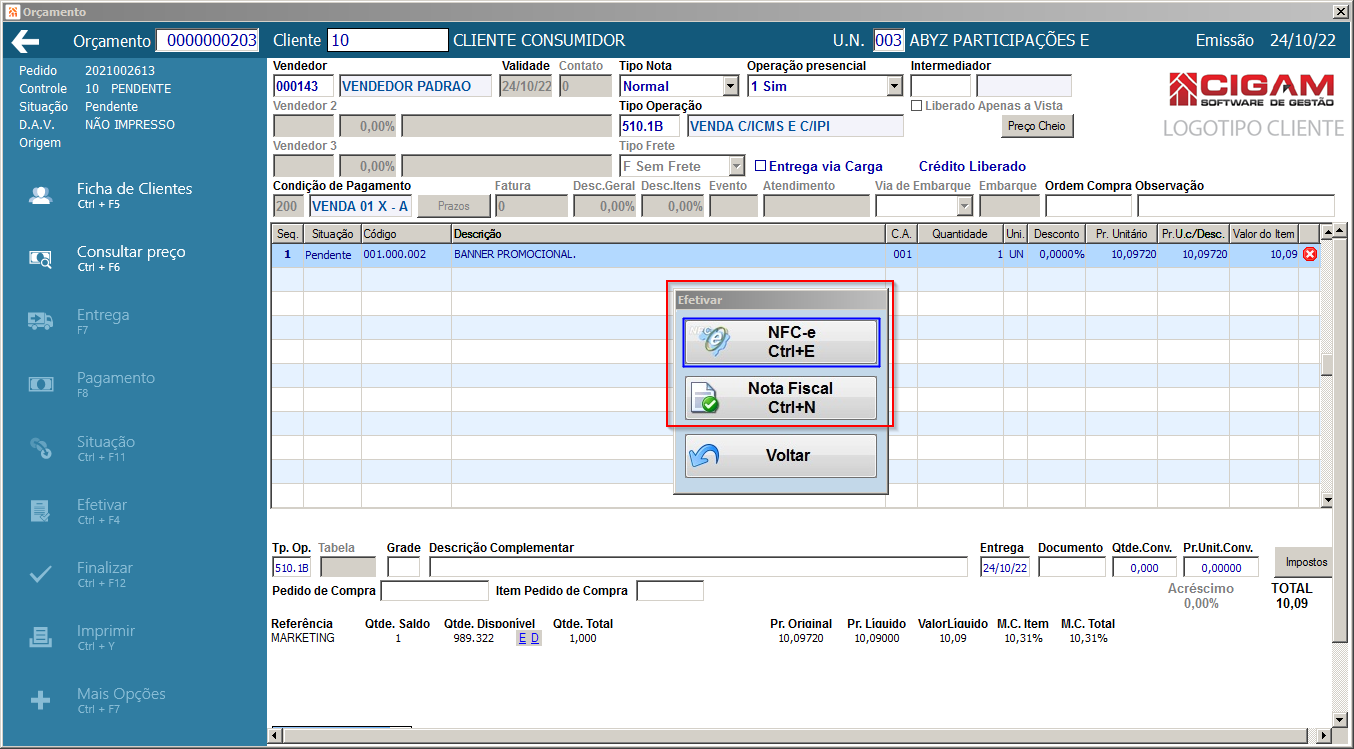The height and width of the screenshot is (749, 1354).
Task: Expand the Operação presencial dropdown
Action: [x=894, y=86]
